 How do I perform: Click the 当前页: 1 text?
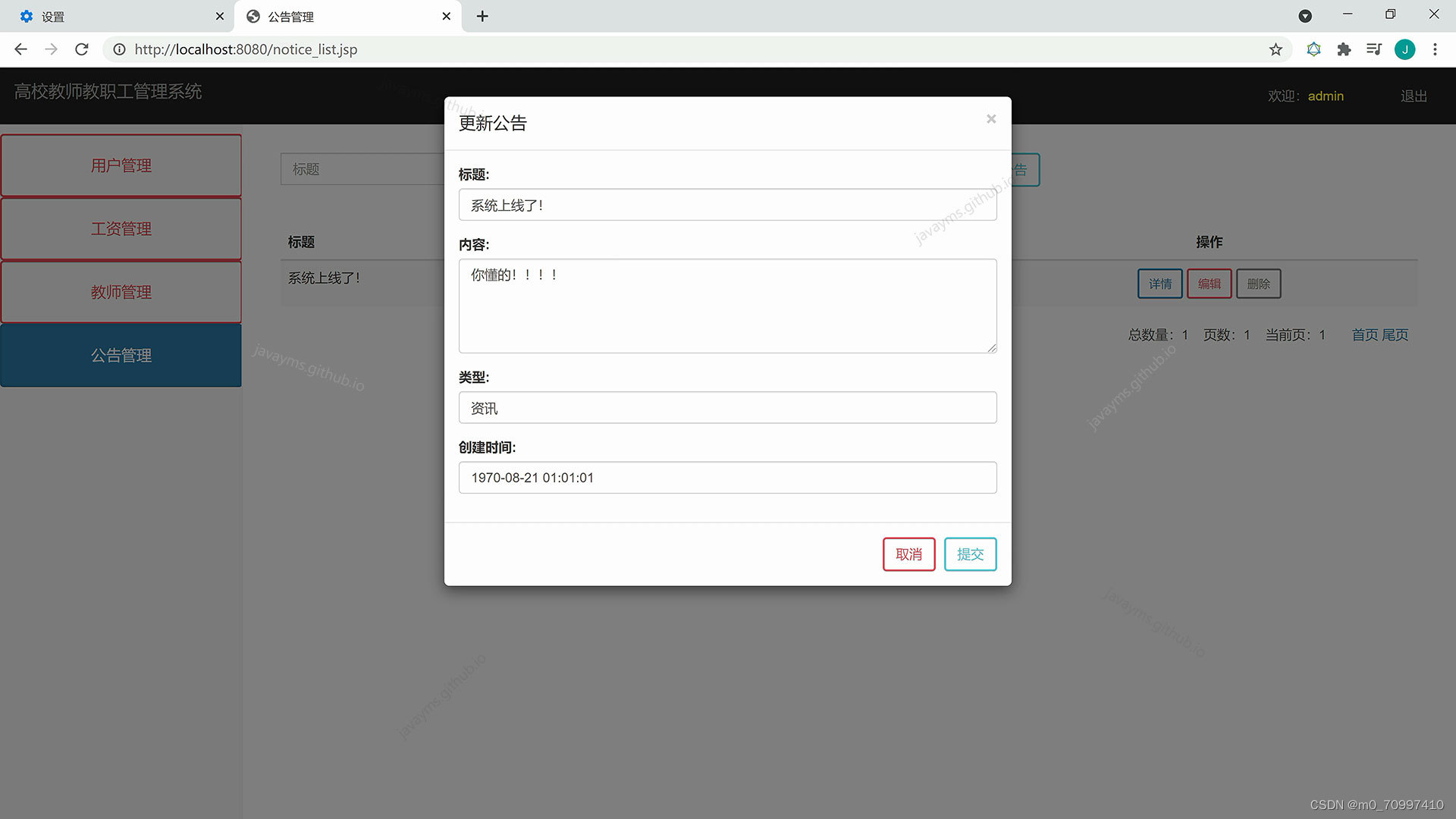[1295, 334]
